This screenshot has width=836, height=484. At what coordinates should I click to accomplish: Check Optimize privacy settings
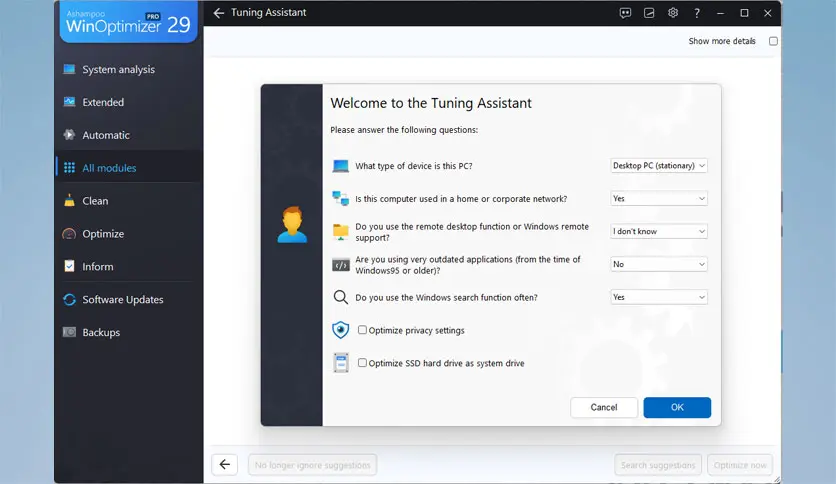[363, 330]
